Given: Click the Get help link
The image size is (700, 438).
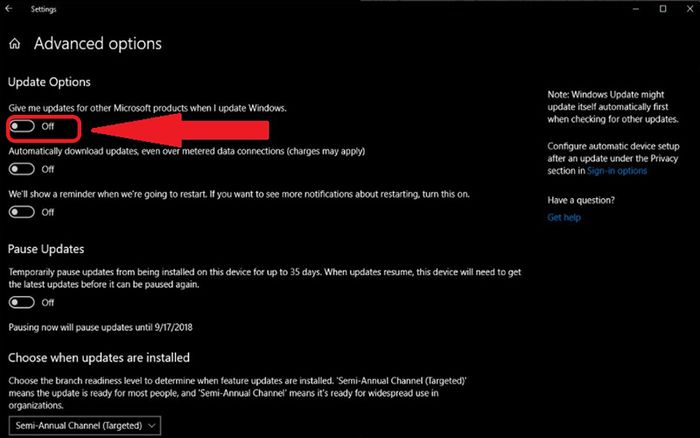Looking at the screenshot, I should click(564, 217).
